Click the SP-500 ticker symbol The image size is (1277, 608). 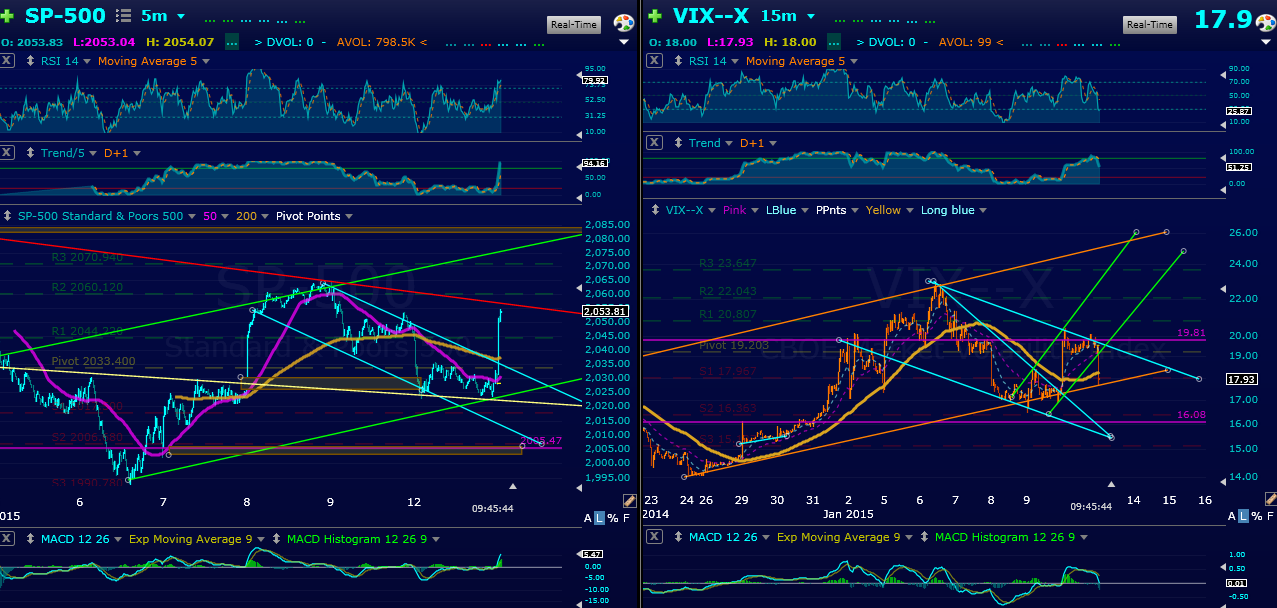[x=67, y=16]
